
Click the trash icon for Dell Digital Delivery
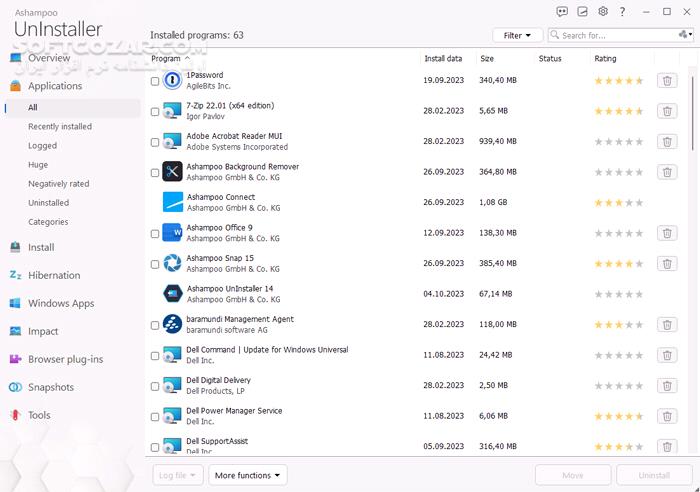667,386
